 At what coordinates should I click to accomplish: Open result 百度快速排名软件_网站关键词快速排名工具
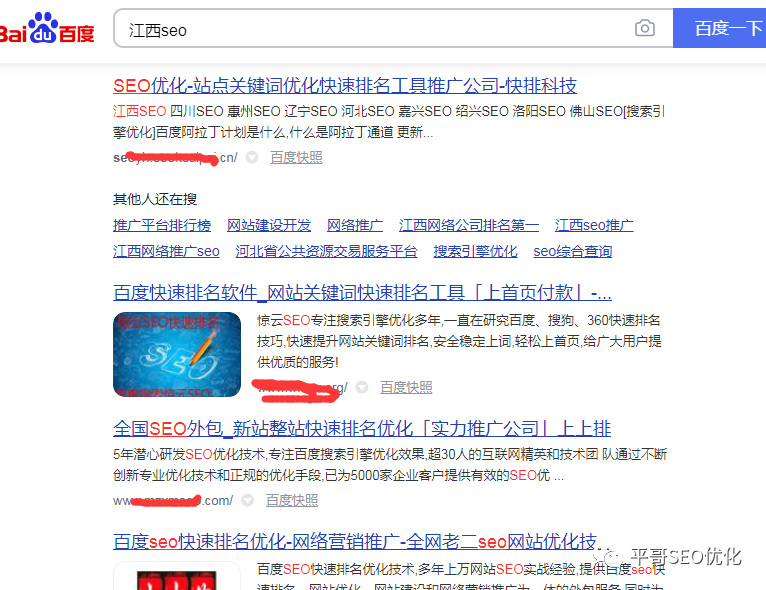[362, 293]
